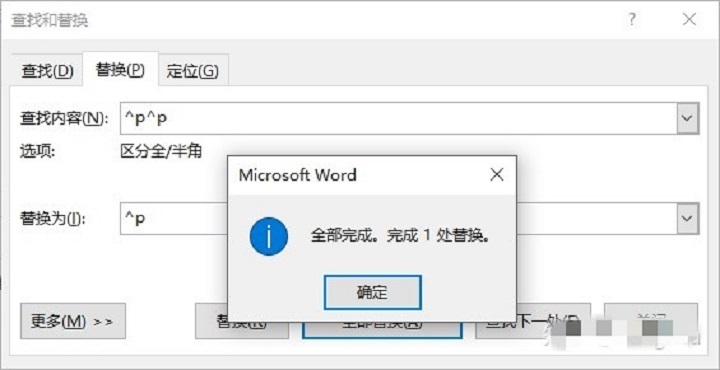Open help via the question mark icon
Viewport: 720px width, 370px height.
[x=632, y=20]
